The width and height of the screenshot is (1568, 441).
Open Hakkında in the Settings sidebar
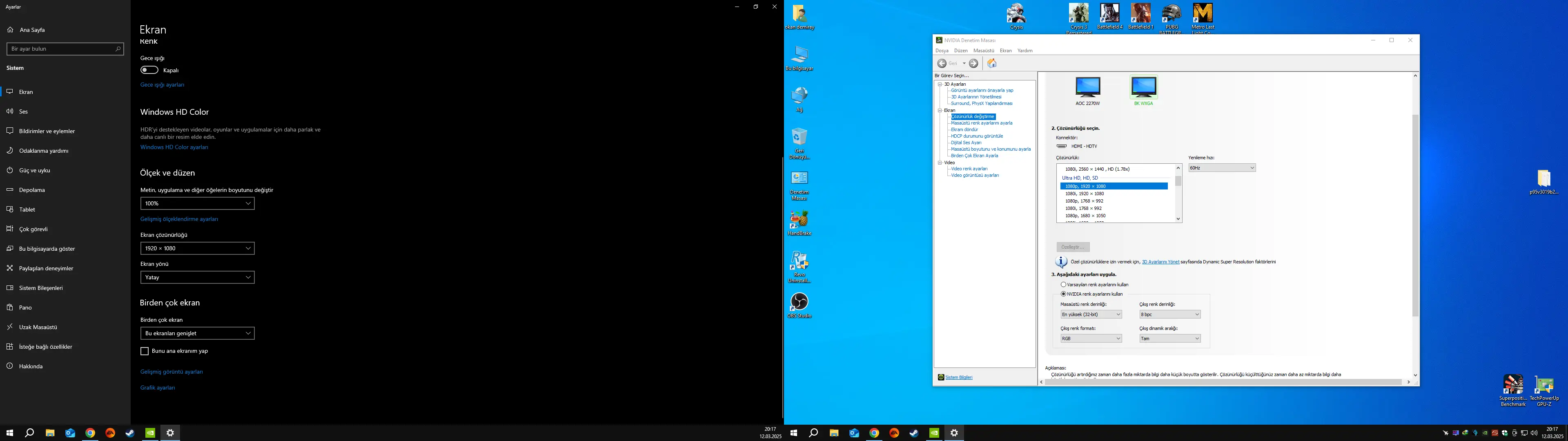pyautogui.click(x=65, y=366)
